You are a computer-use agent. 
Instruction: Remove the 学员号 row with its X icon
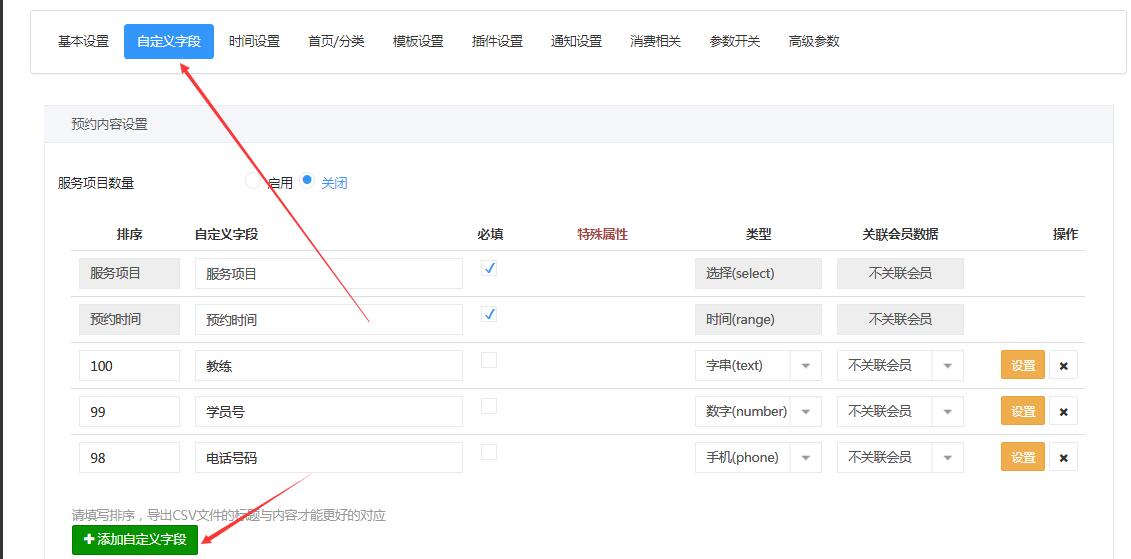coord(1063,411)
